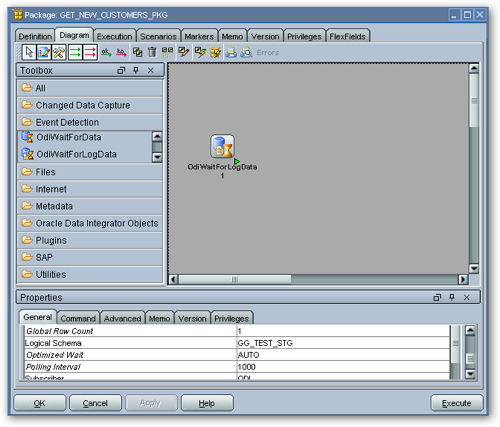
Task: Click the diagram horizontal scrollbar thumb
Action: pyautogui.click(x=235, y=279)
